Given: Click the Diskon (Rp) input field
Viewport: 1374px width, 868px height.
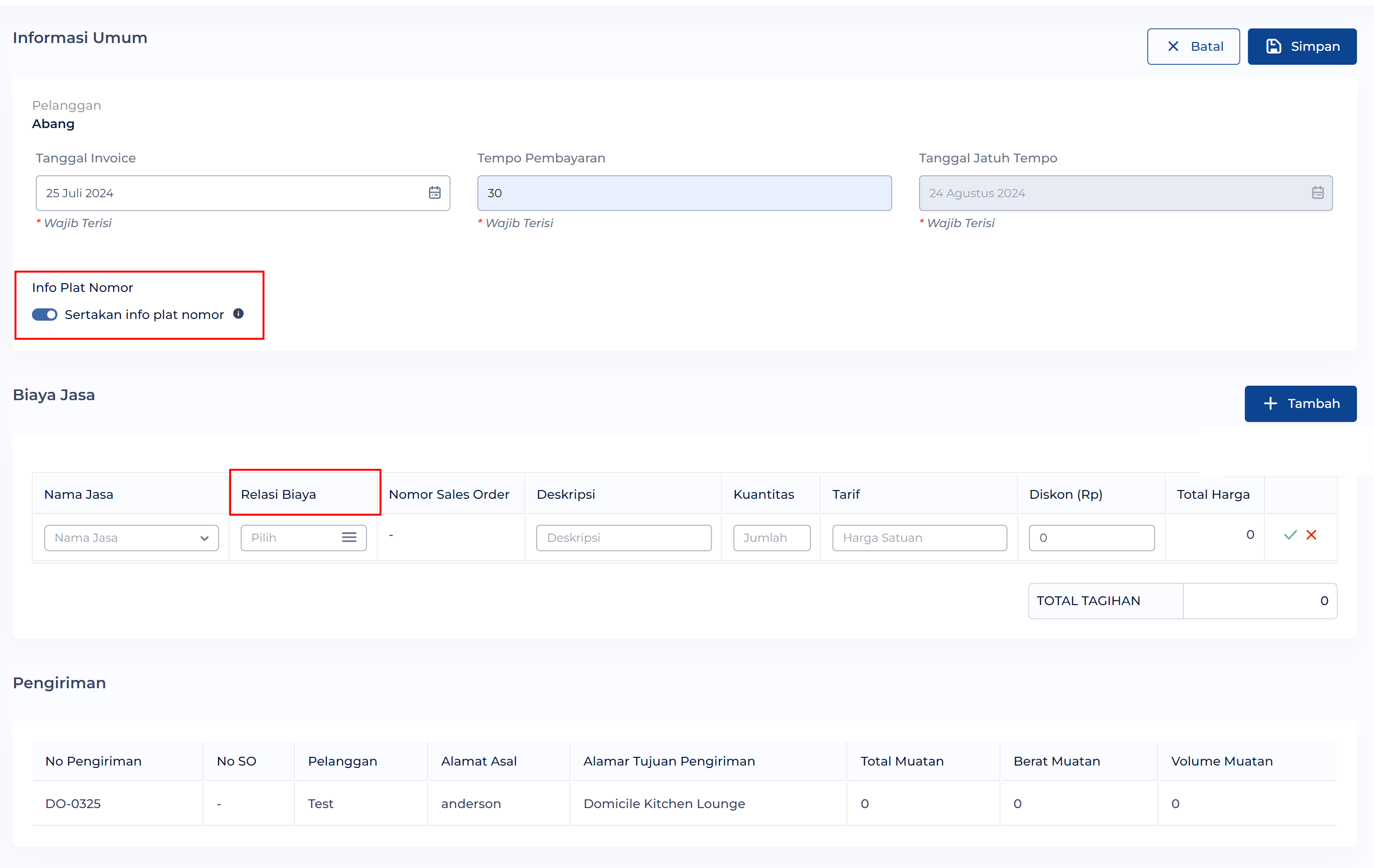Looking at the screenshot, I should 1092,538.
